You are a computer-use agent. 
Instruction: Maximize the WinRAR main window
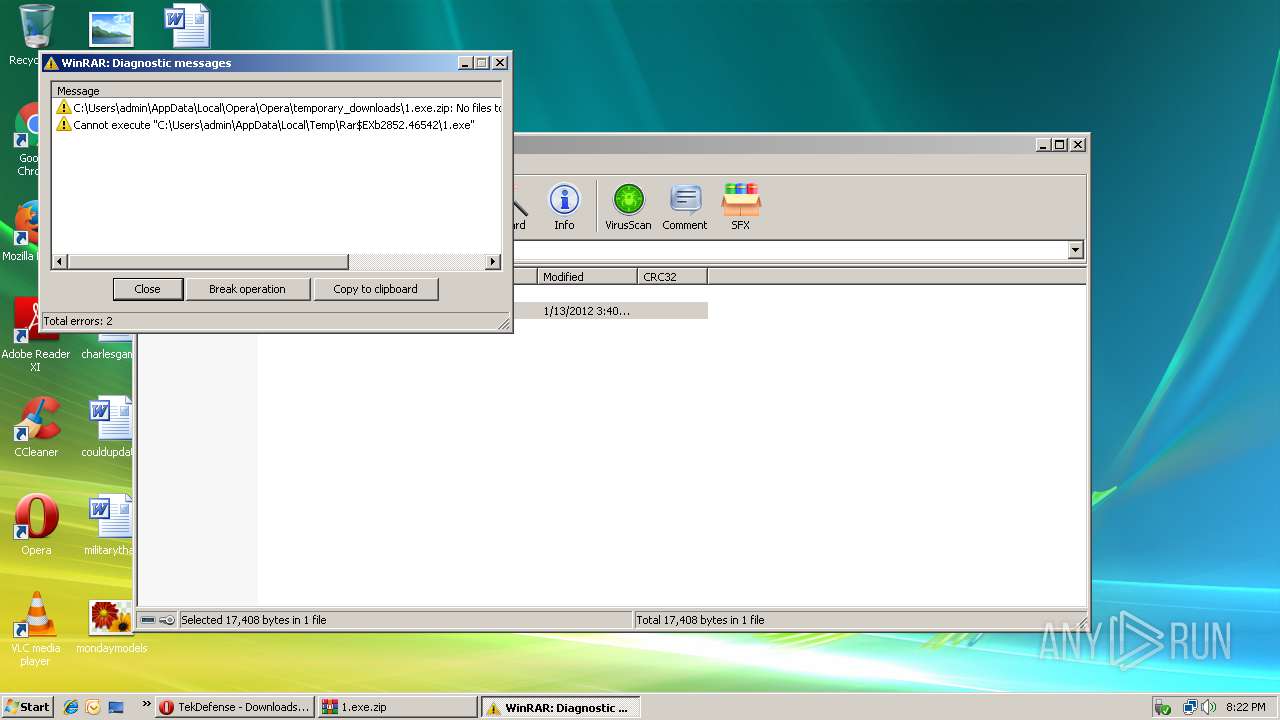point(1059,144)
